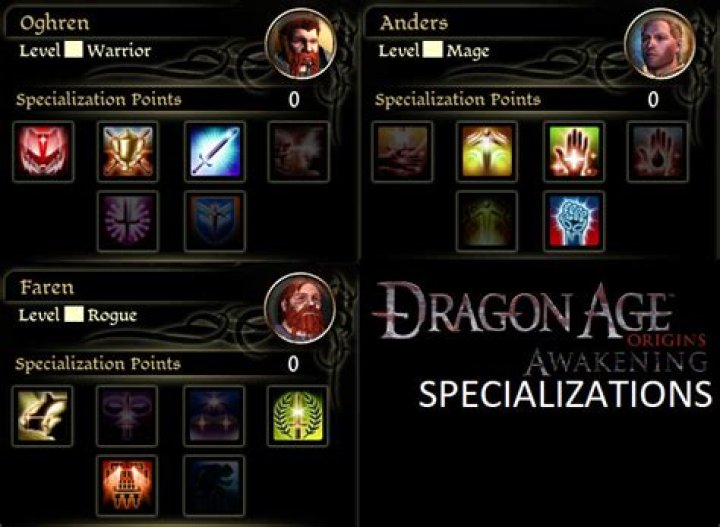
Task: Select Anders' yellow-green Spirit Healer icon
Action: [x=487, y=152]
